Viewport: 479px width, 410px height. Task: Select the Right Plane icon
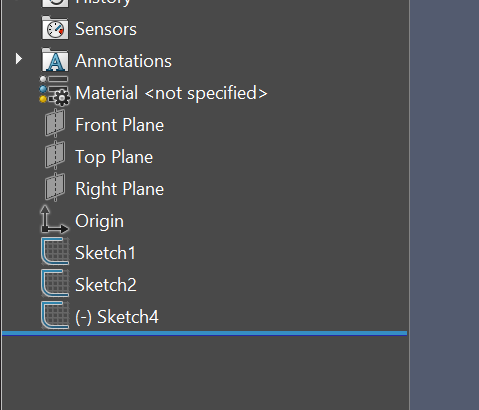coord(55,187)
